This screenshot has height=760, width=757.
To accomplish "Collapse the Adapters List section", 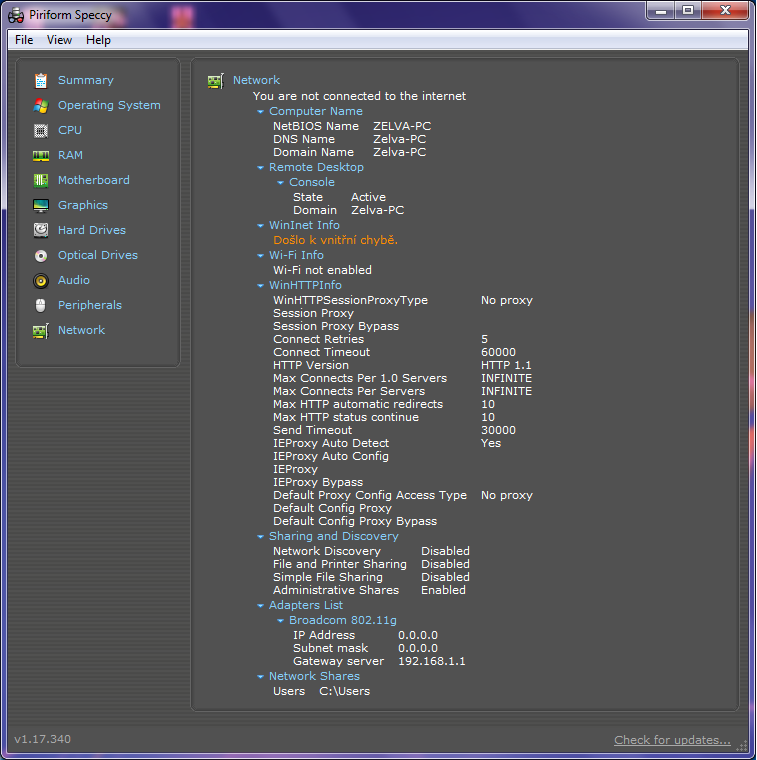I will tap(260, 605).
